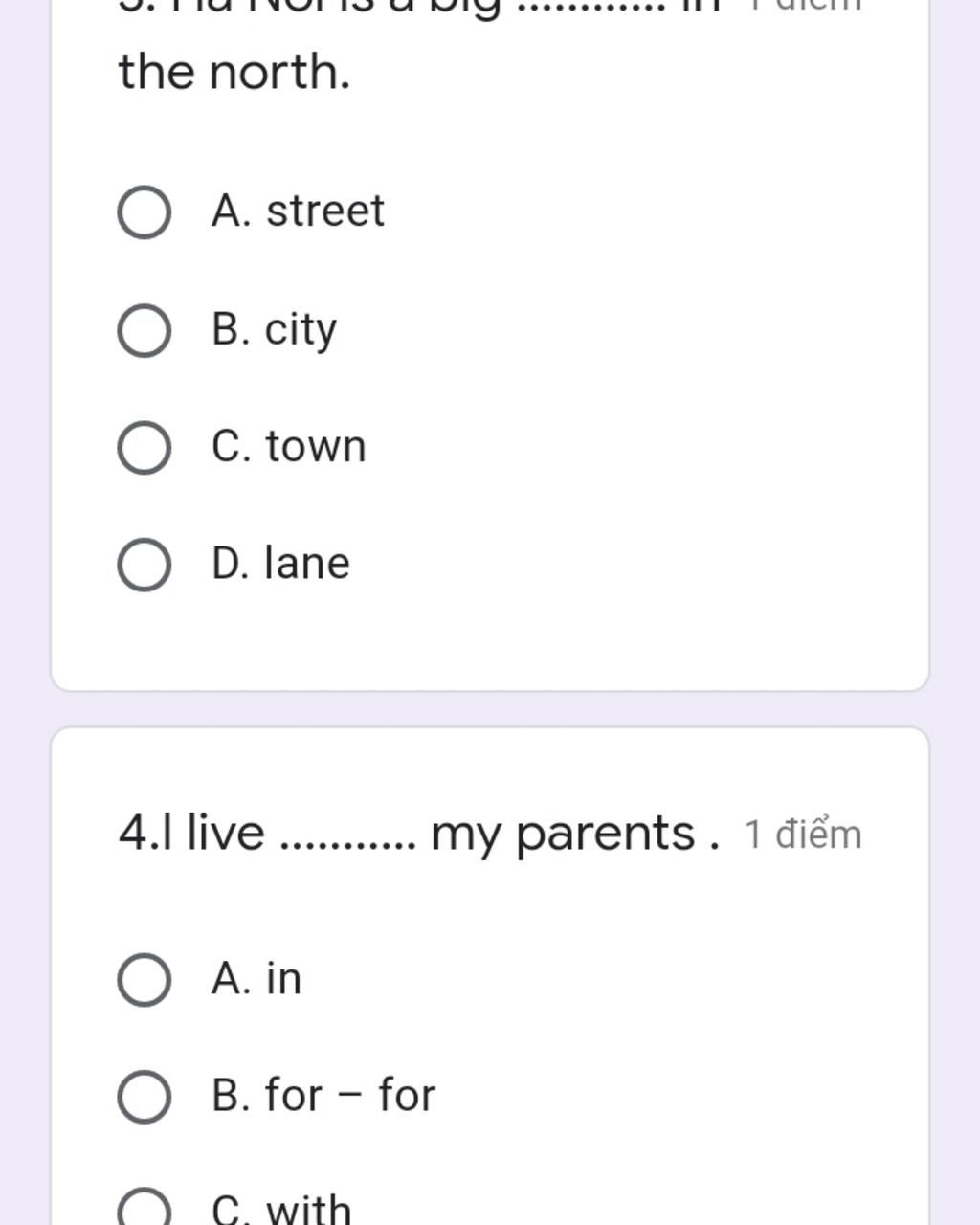
Task: Click the 'D. lane' answer text
Action: (x=281, y=563)
